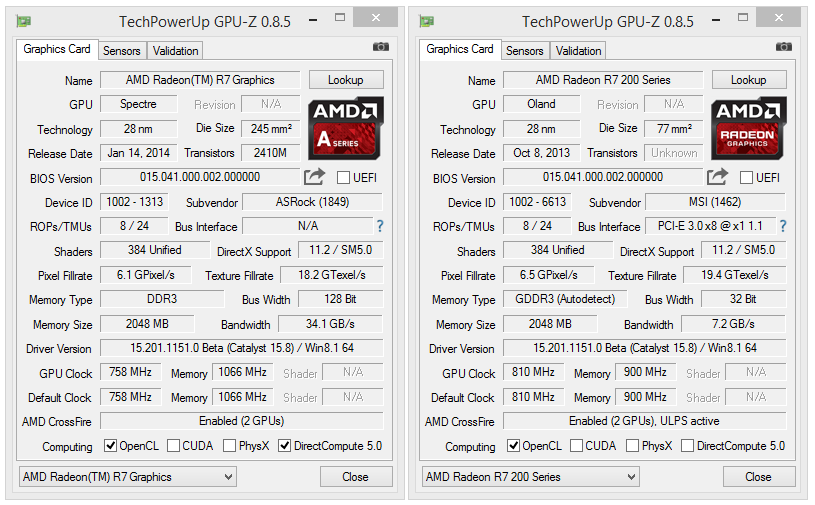Switch to Sensors tab in right window
This screenshot has width=815, height=505.
(x=524, y=51)
